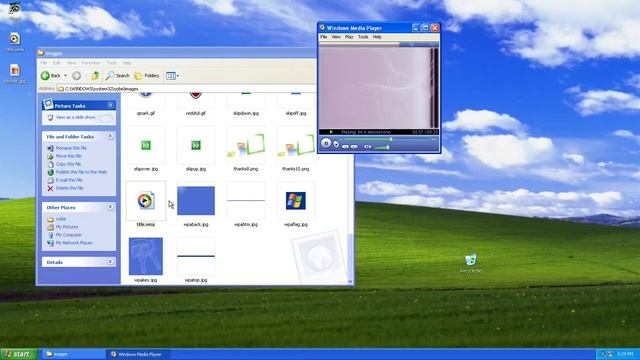640x360 pixels.
Task: Open the oobe folder link in Other Places
Action: (61, 219)
